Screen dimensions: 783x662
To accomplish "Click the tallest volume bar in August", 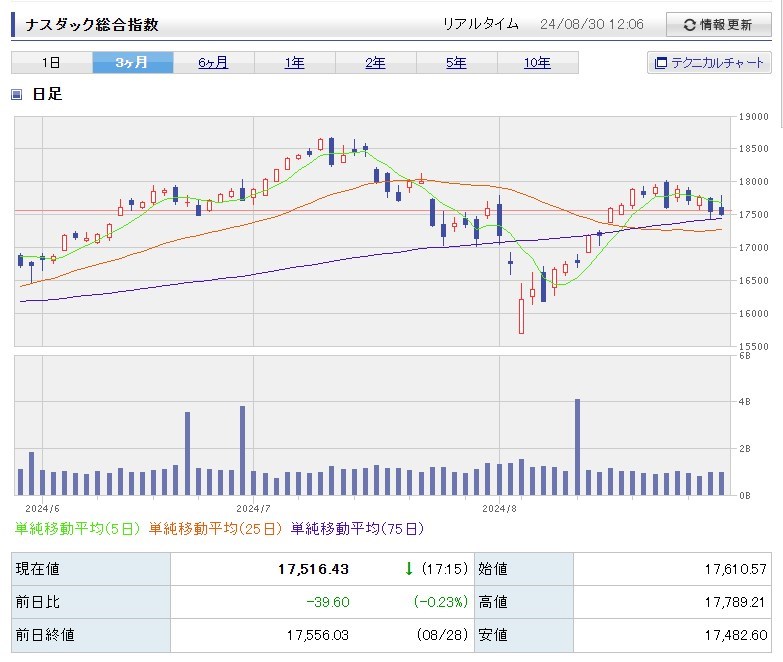I will [577, 447].
